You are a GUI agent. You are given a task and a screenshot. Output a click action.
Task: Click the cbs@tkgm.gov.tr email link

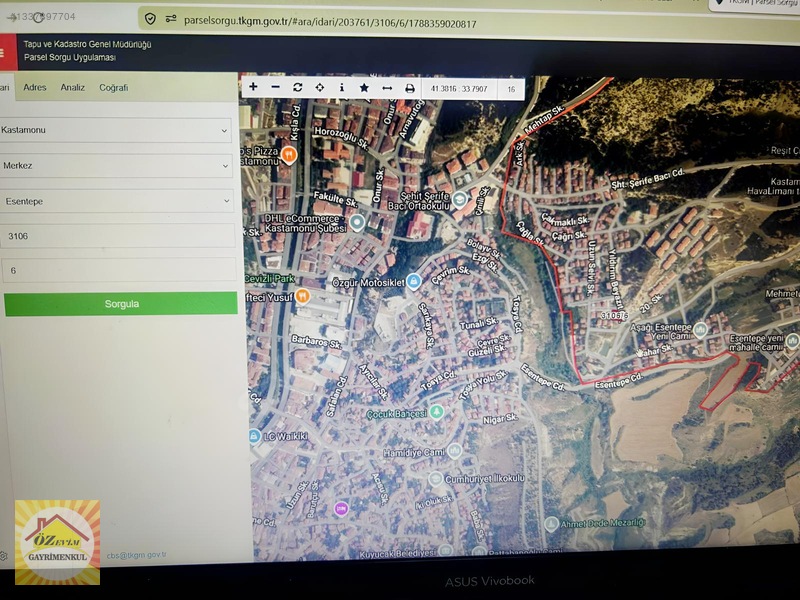pos(137,555)
